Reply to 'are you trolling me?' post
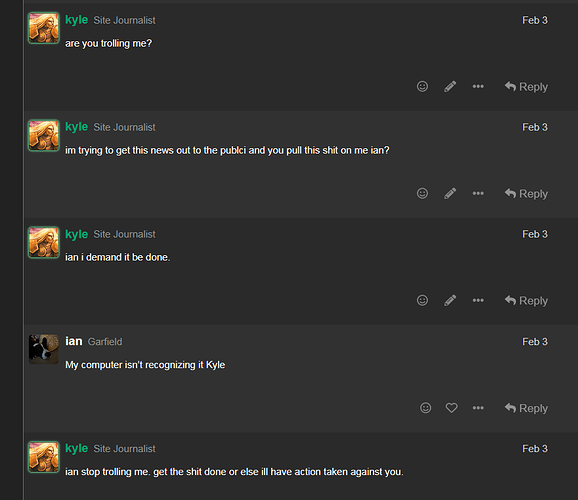Screen dimensions: 578x500 point(526,87)
